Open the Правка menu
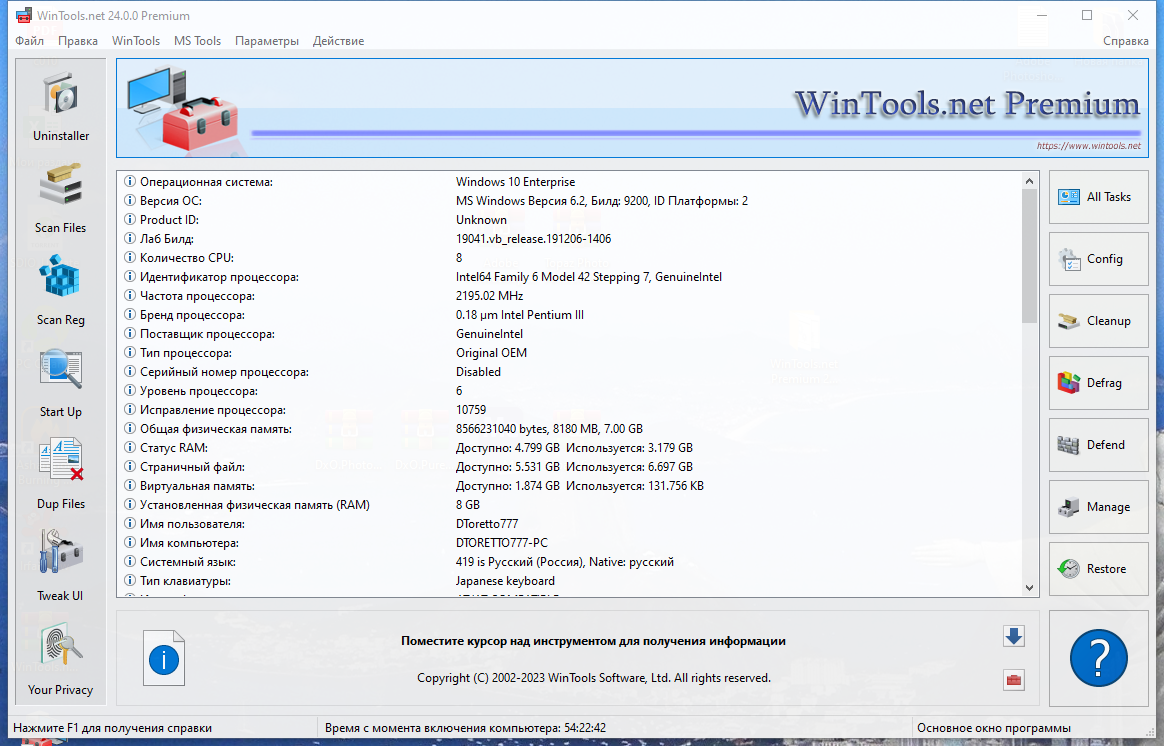 click(x=78, y=41)
